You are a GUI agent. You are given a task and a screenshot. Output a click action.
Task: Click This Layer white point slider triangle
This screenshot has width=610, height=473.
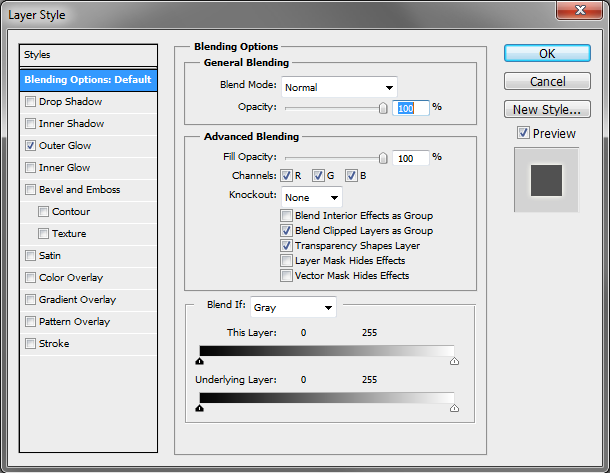click(x=454, y=361)
